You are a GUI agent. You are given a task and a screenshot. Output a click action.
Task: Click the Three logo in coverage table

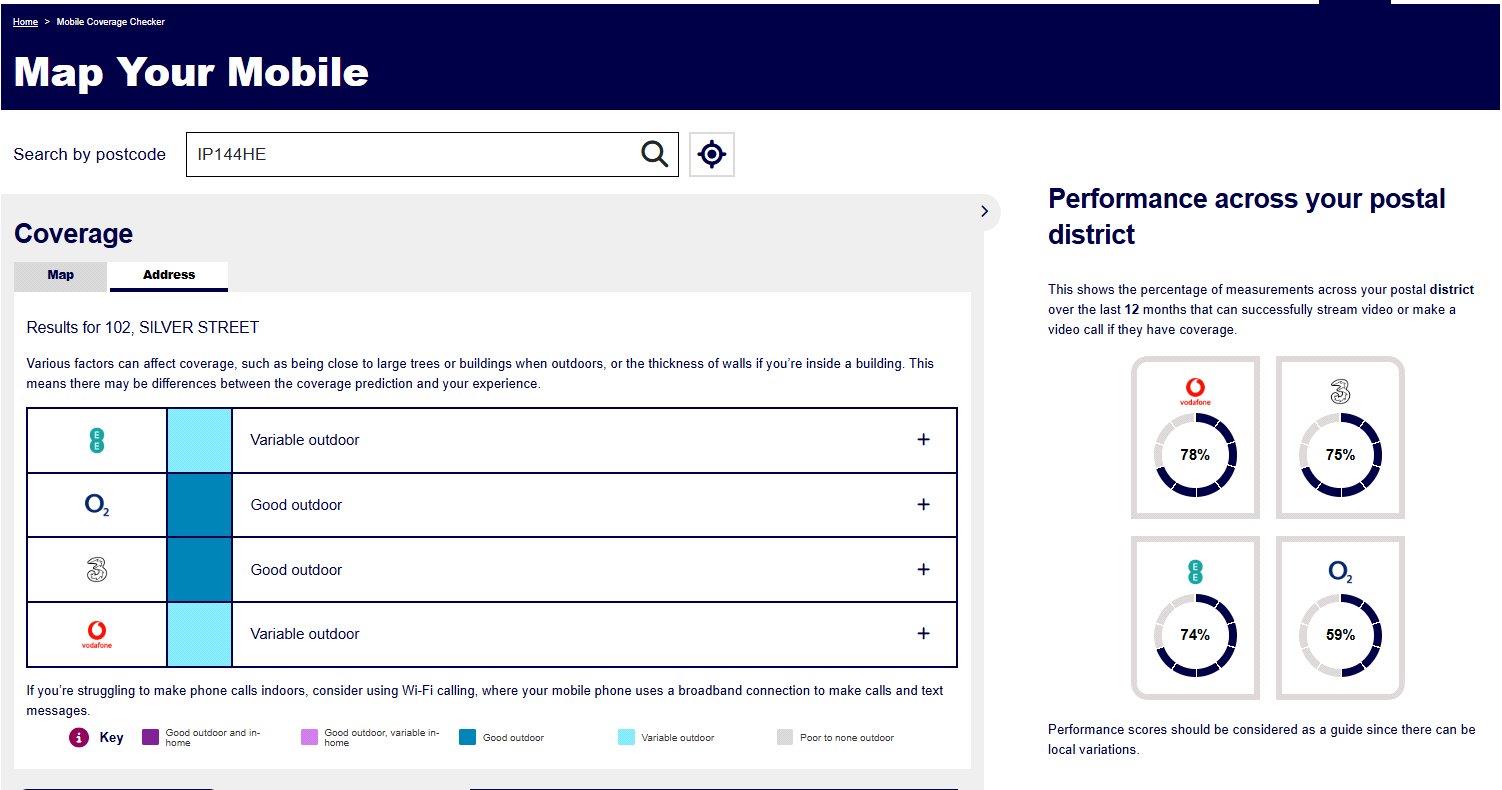[x=97, y=570]
